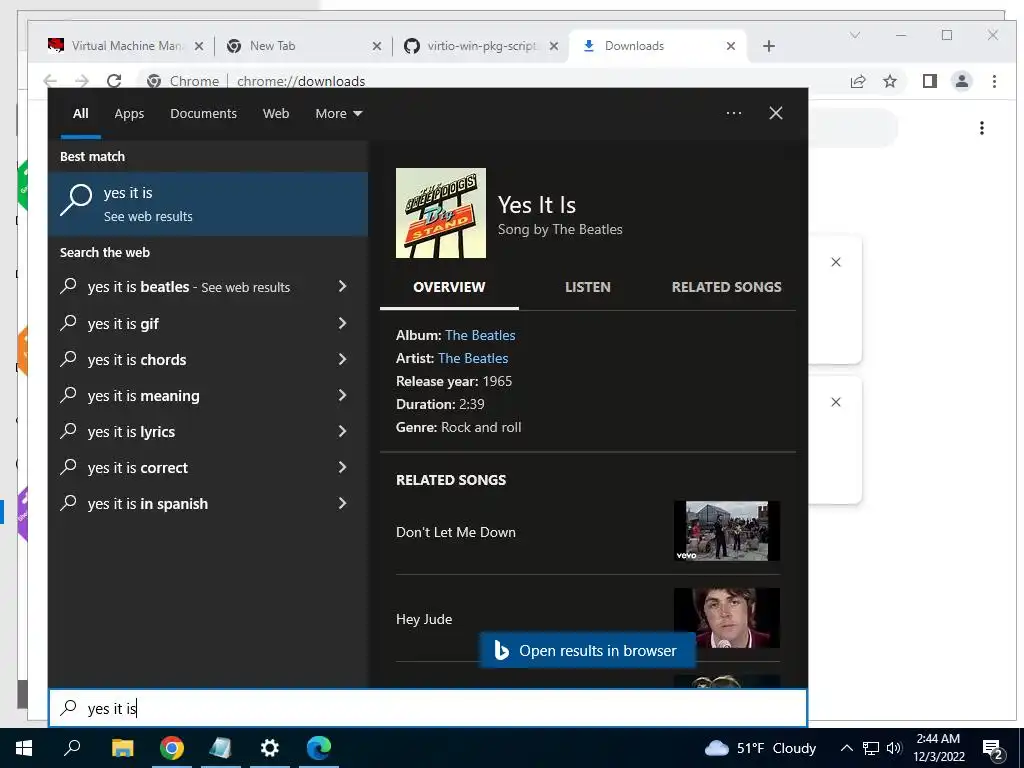
Task: Open the RELATED SONGS tab
Action: [726, 287]
